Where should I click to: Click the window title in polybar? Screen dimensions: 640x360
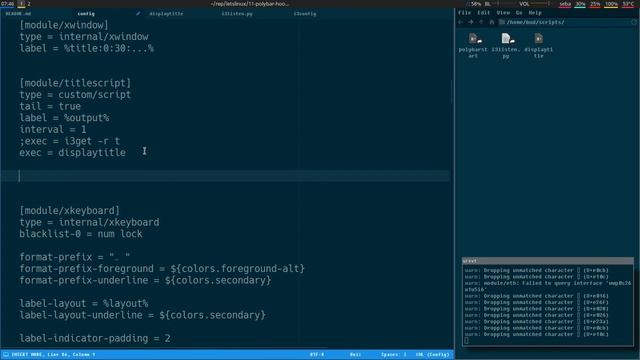click(250, 4)
